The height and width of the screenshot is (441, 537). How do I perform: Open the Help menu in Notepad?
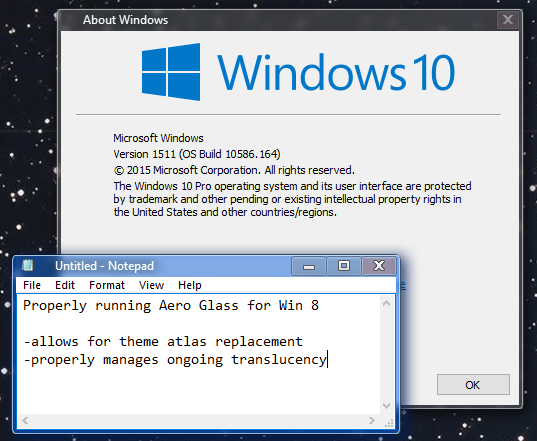pyautogui.click(x=190, y=285)
